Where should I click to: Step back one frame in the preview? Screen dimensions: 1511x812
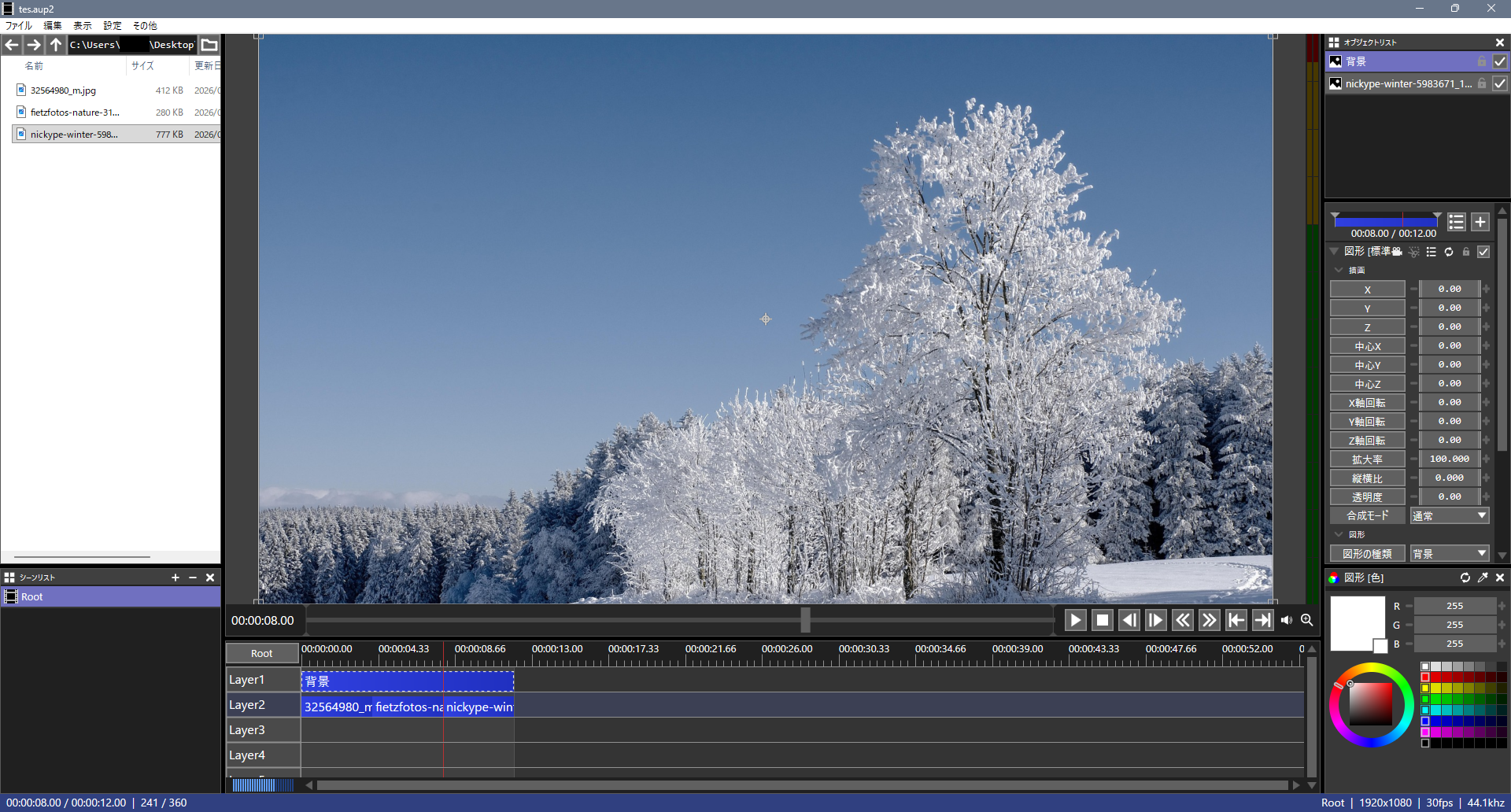coord(1129,620)
